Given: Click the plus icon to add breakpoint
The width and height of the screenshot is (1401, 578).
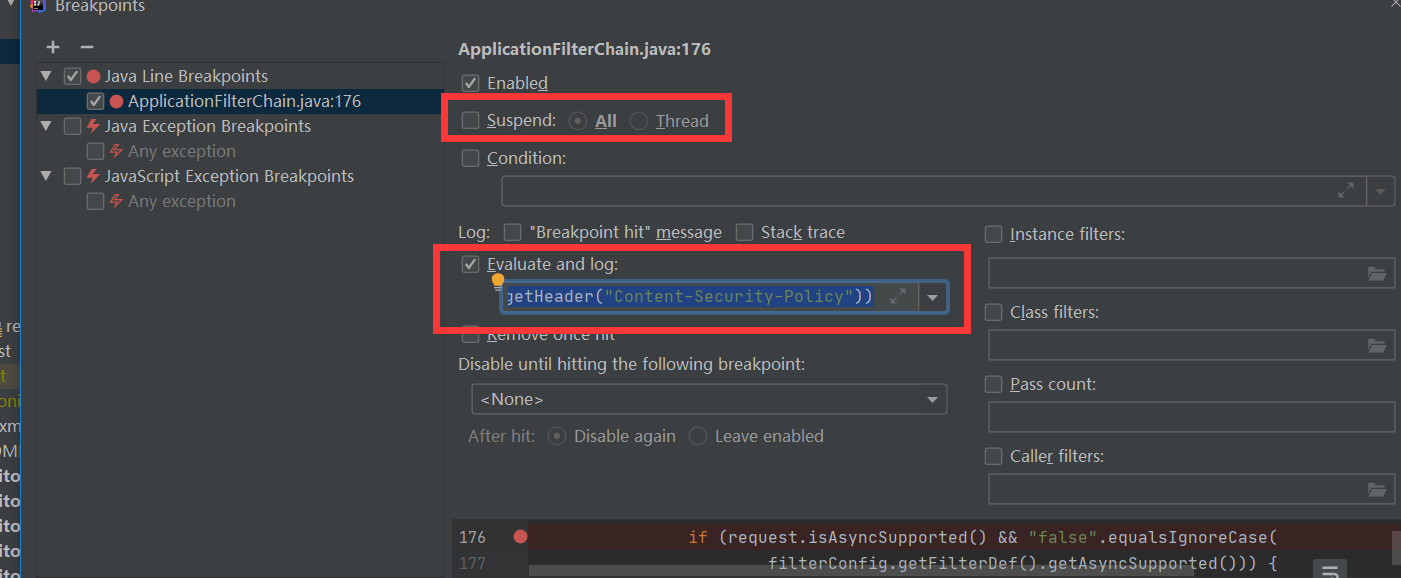Looking at the screenshot, I should [53, 47].
